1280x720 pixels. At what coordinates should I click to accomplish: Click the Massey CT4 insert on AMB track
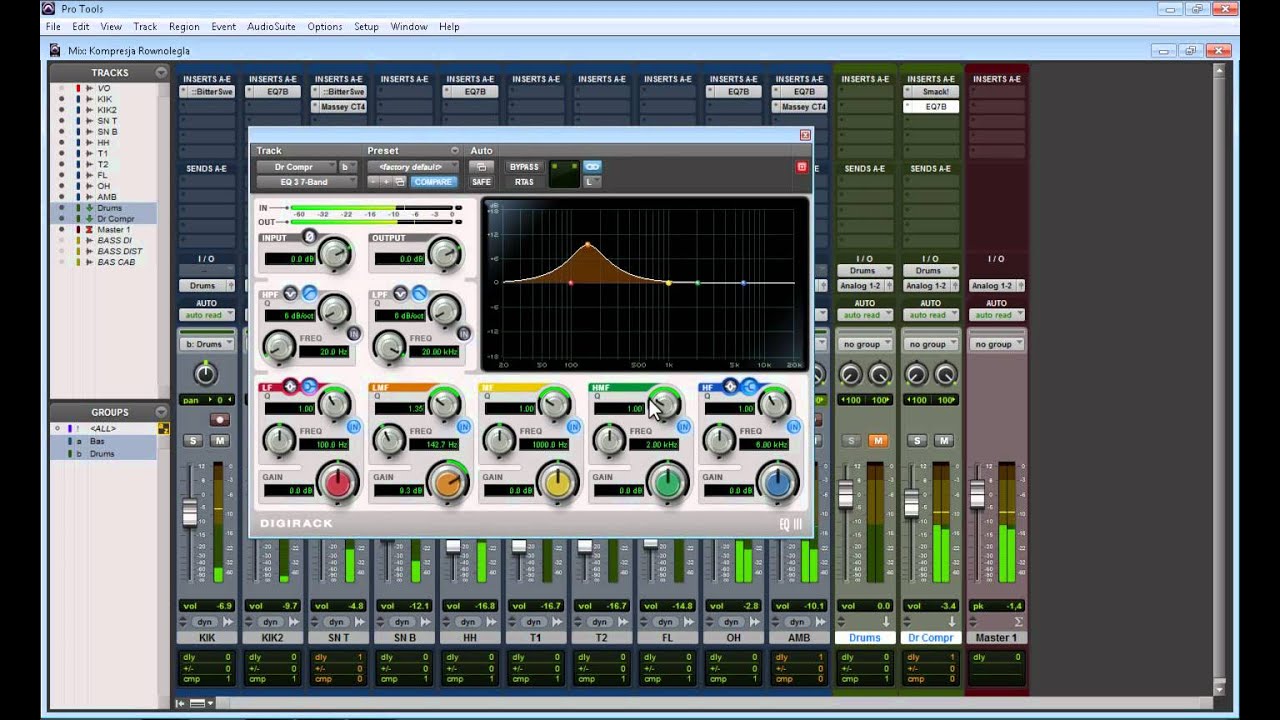click(x=800, y=107)
